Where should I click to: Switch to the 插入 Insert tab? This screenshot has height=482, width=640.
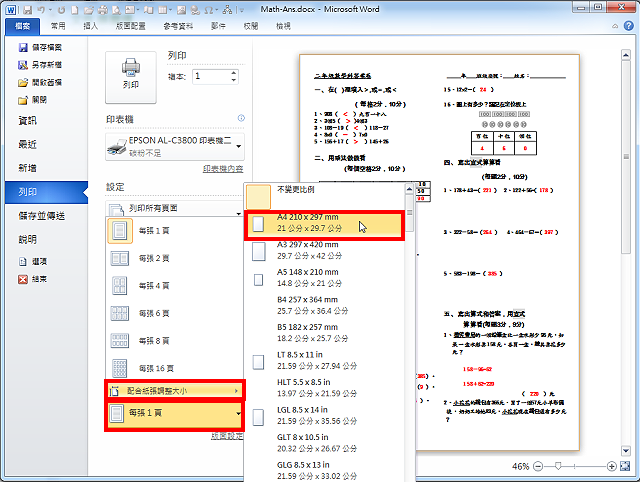click(x=91, y=27)
